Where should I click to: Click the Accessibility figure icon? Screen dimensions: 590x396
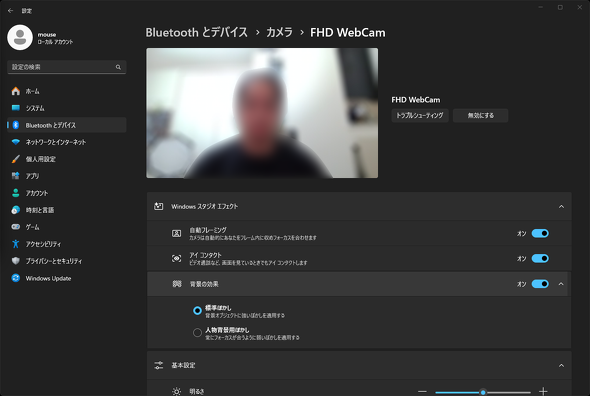(15, 244)
